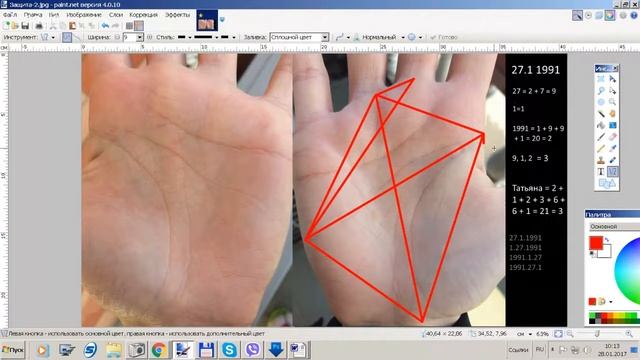The width and height of the screenshot is (640, 360).
Task: Decrease brush width with minus button
Action: pos(117,37)
